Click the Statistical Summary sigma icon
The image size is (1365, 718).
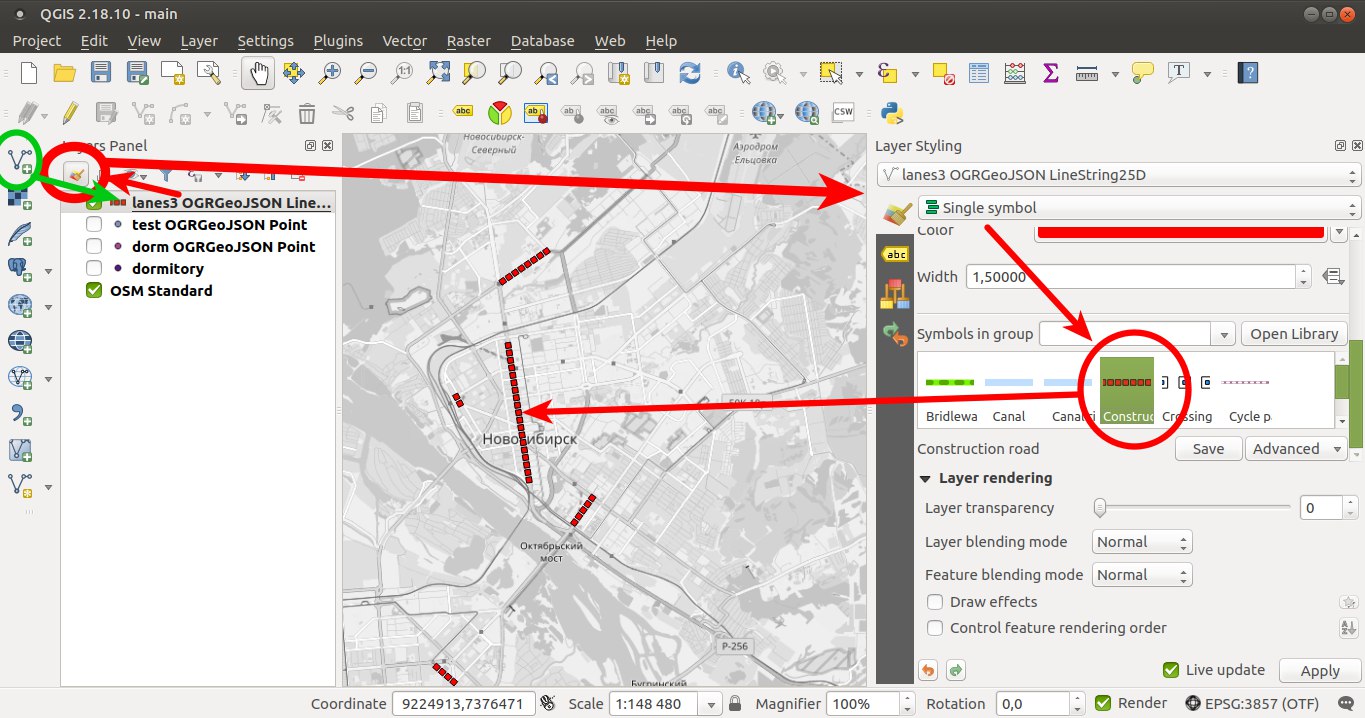[x=1050, y=72]
